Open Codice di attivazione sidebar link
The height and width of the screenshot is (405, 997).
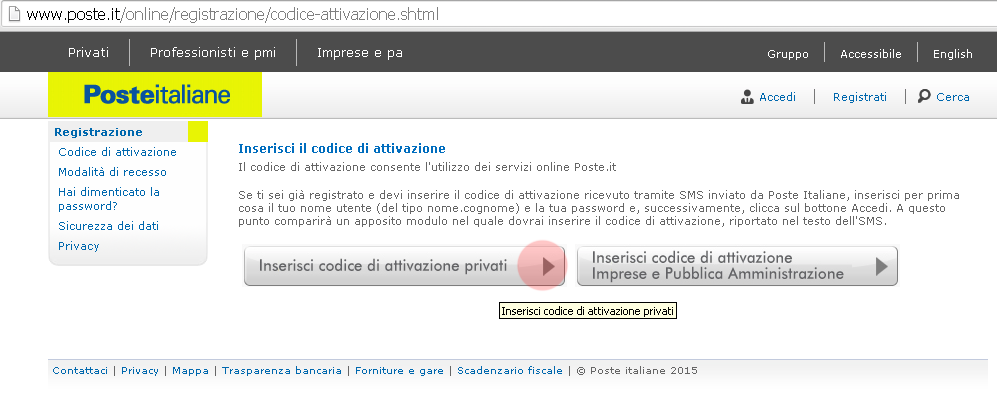117,152
